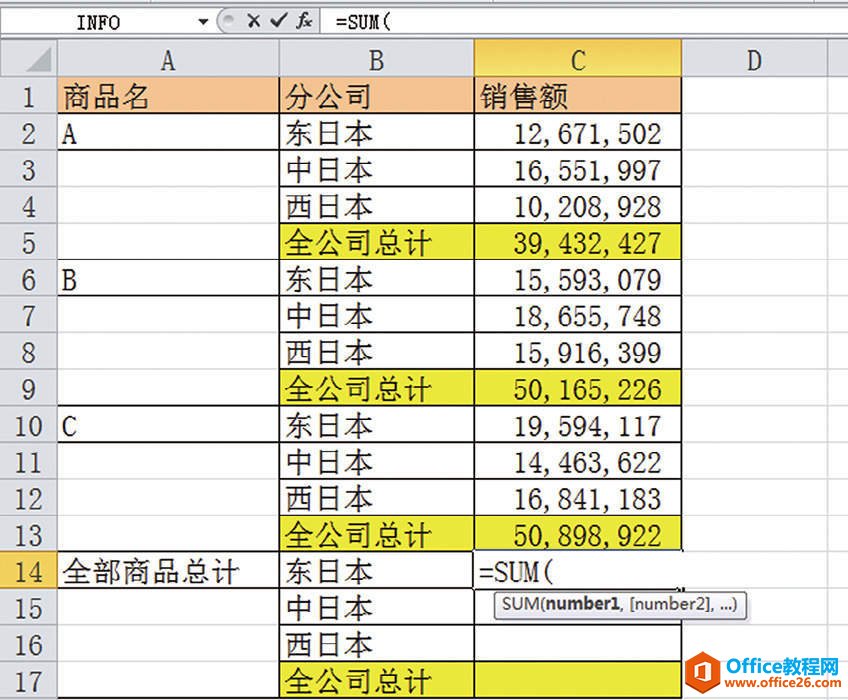Select 全公司总计 in row 13
Screen dimensions: 848x700
click(x=376, y=534)
